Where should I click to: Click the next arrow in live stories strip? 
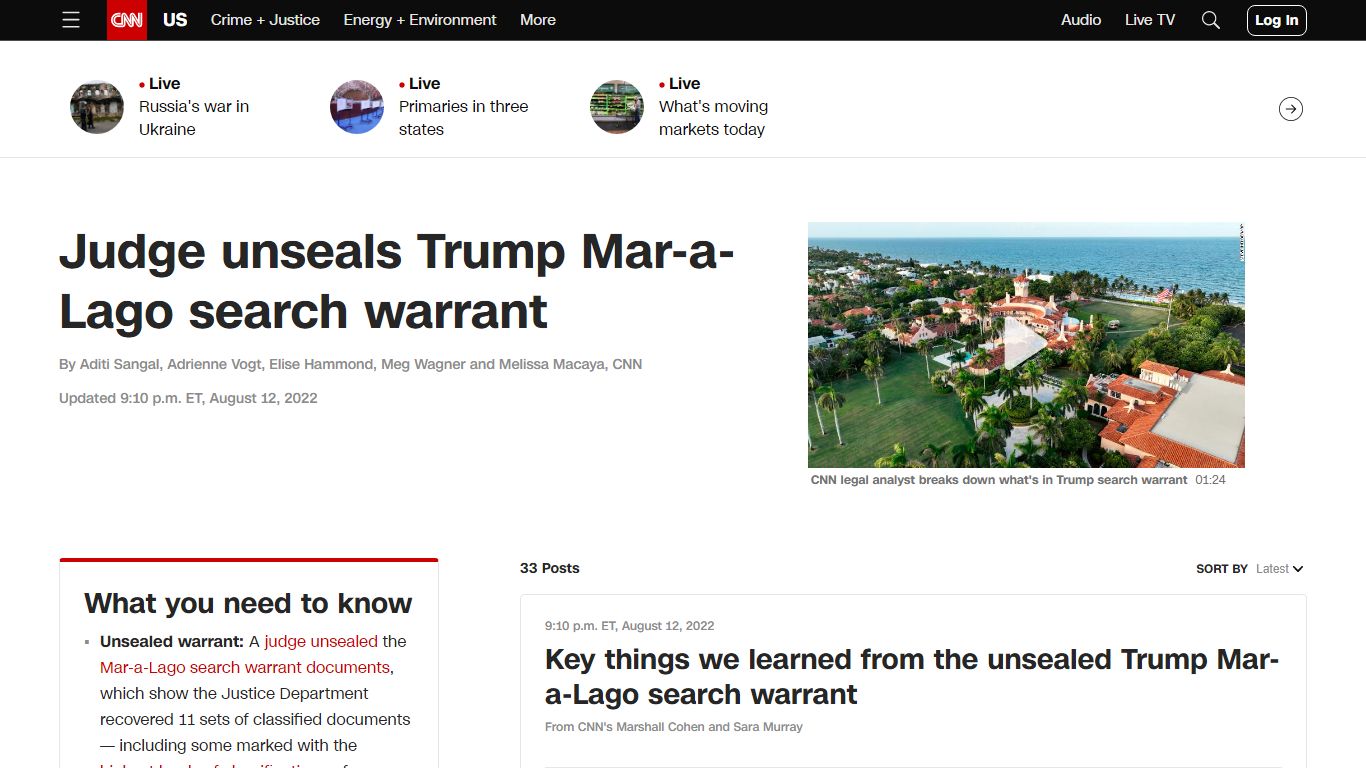[x=1291, y=109]
